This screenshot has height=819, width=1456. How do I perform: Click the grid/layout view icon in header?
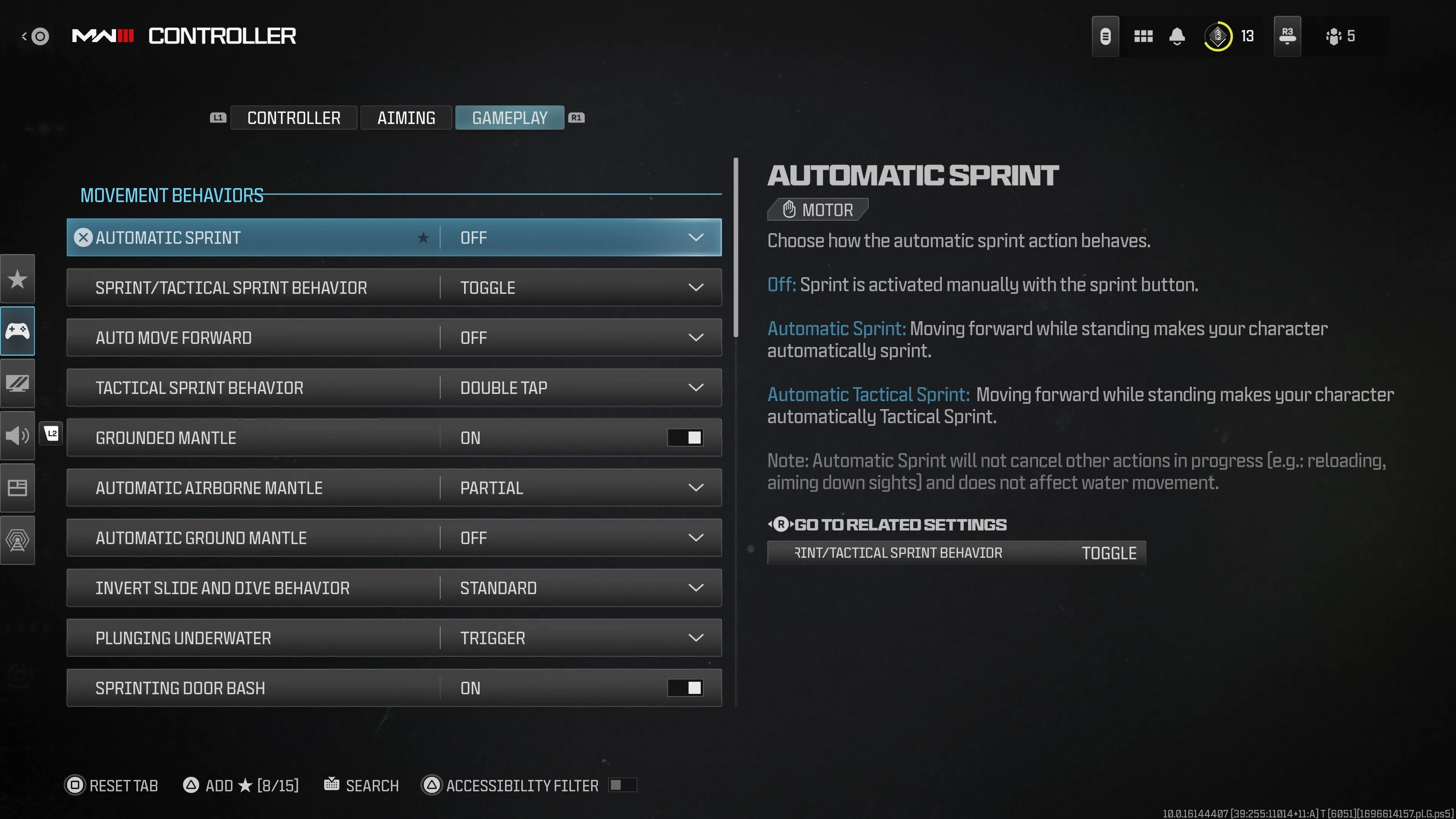[x=1143, y=36]
